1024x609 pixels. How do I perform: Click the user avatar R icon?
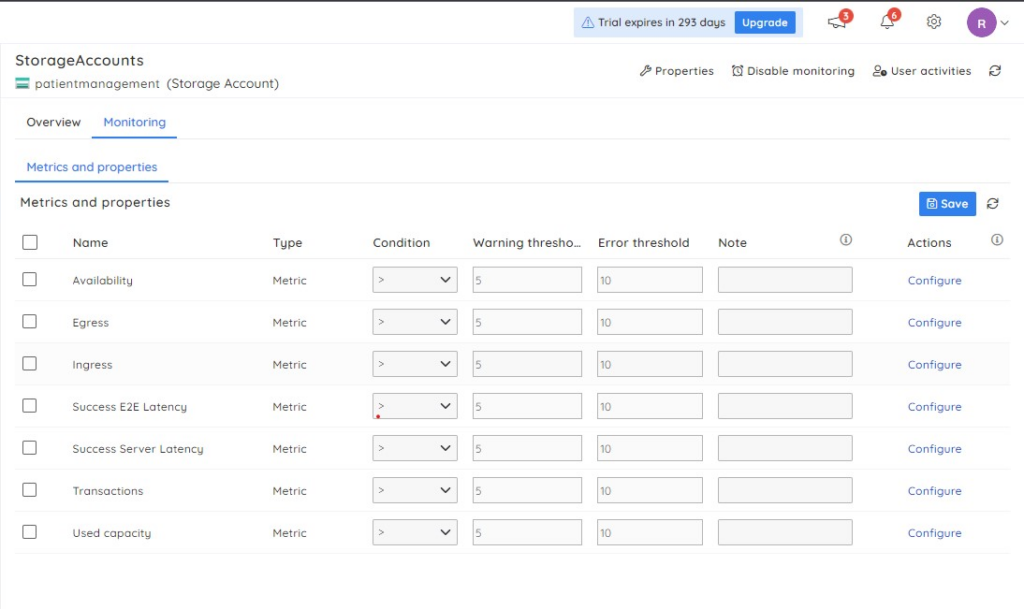pos(981,23)
